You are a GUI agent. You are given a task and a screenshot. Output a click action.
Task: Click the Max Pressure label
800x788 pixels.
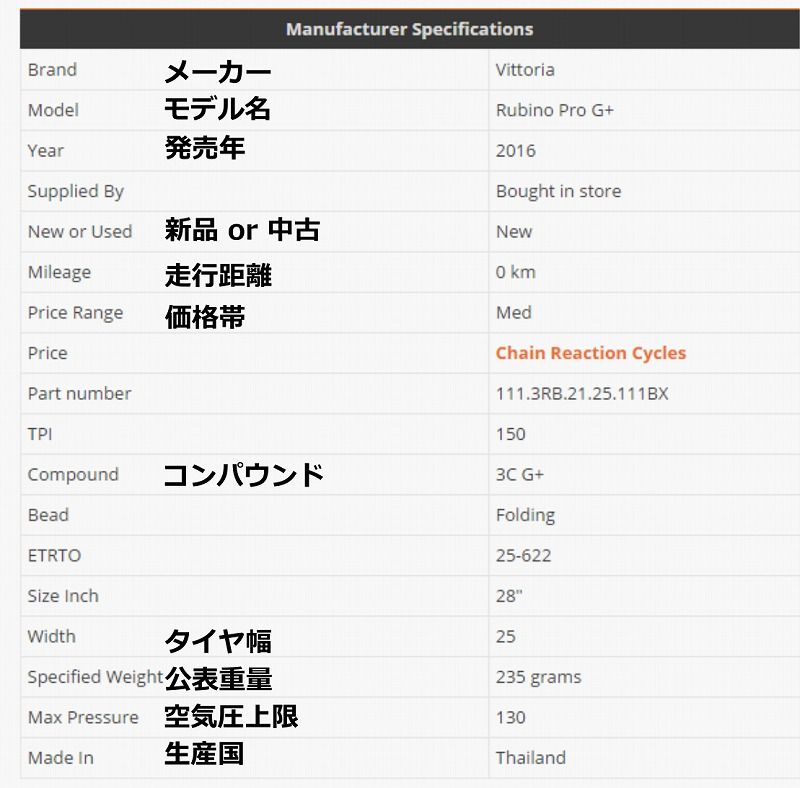coord(83,718)
